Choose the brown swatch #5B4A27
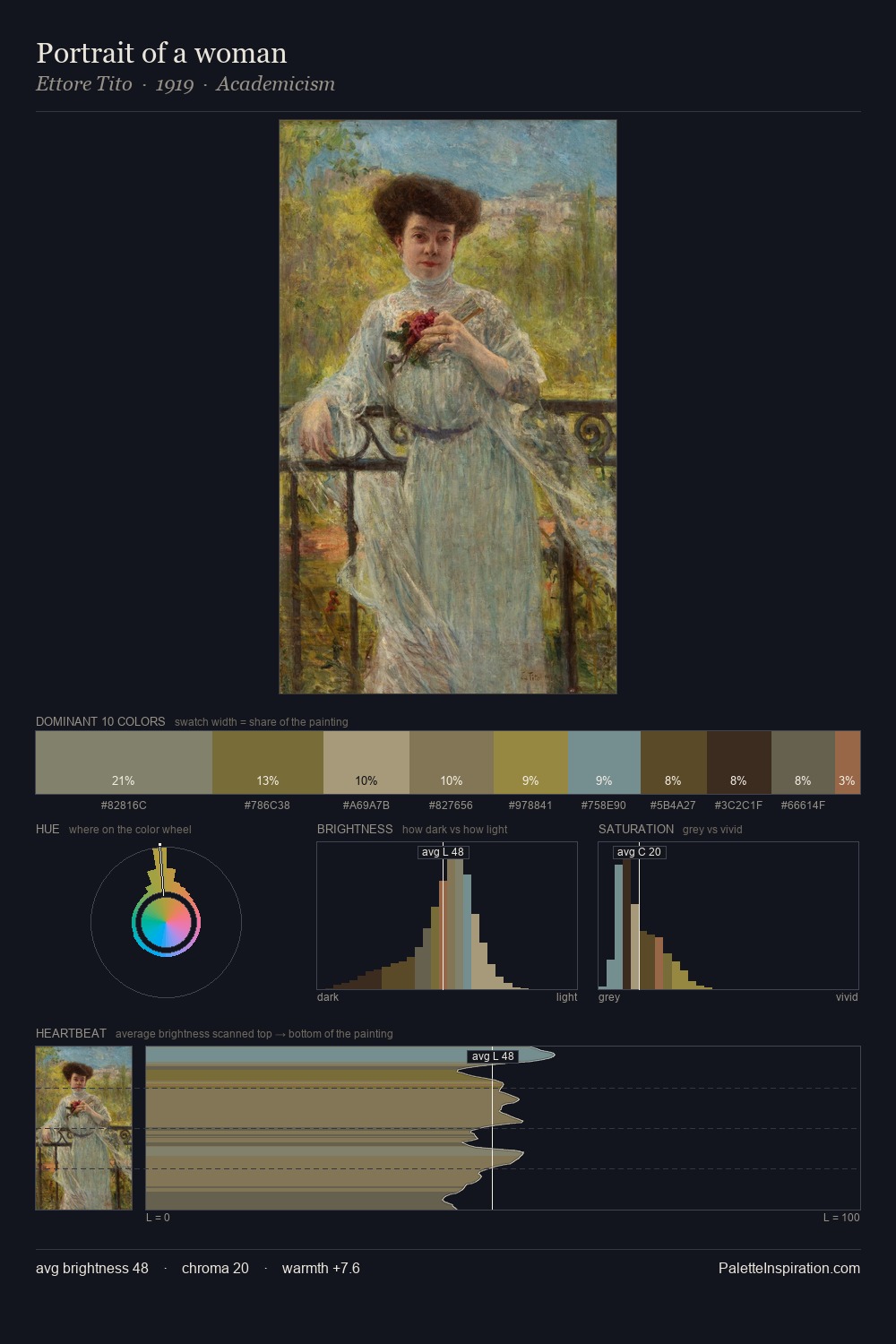This screenshot has height=1344, width=896. tap(674, 762)
